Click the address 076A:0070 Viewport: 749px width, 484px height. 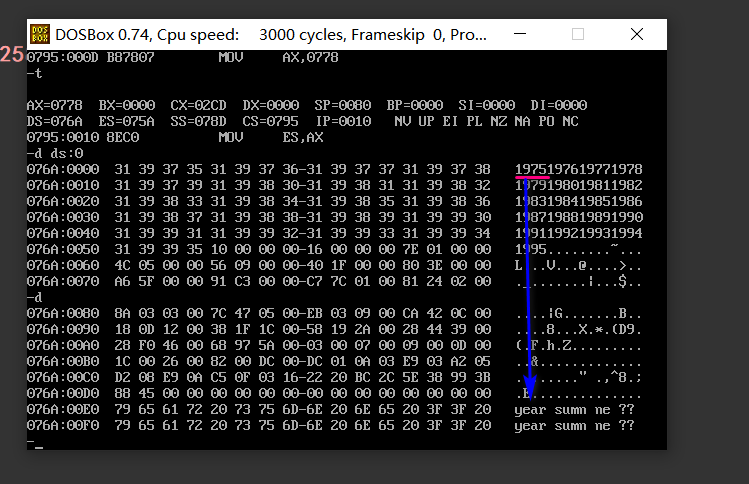(63, 281)
